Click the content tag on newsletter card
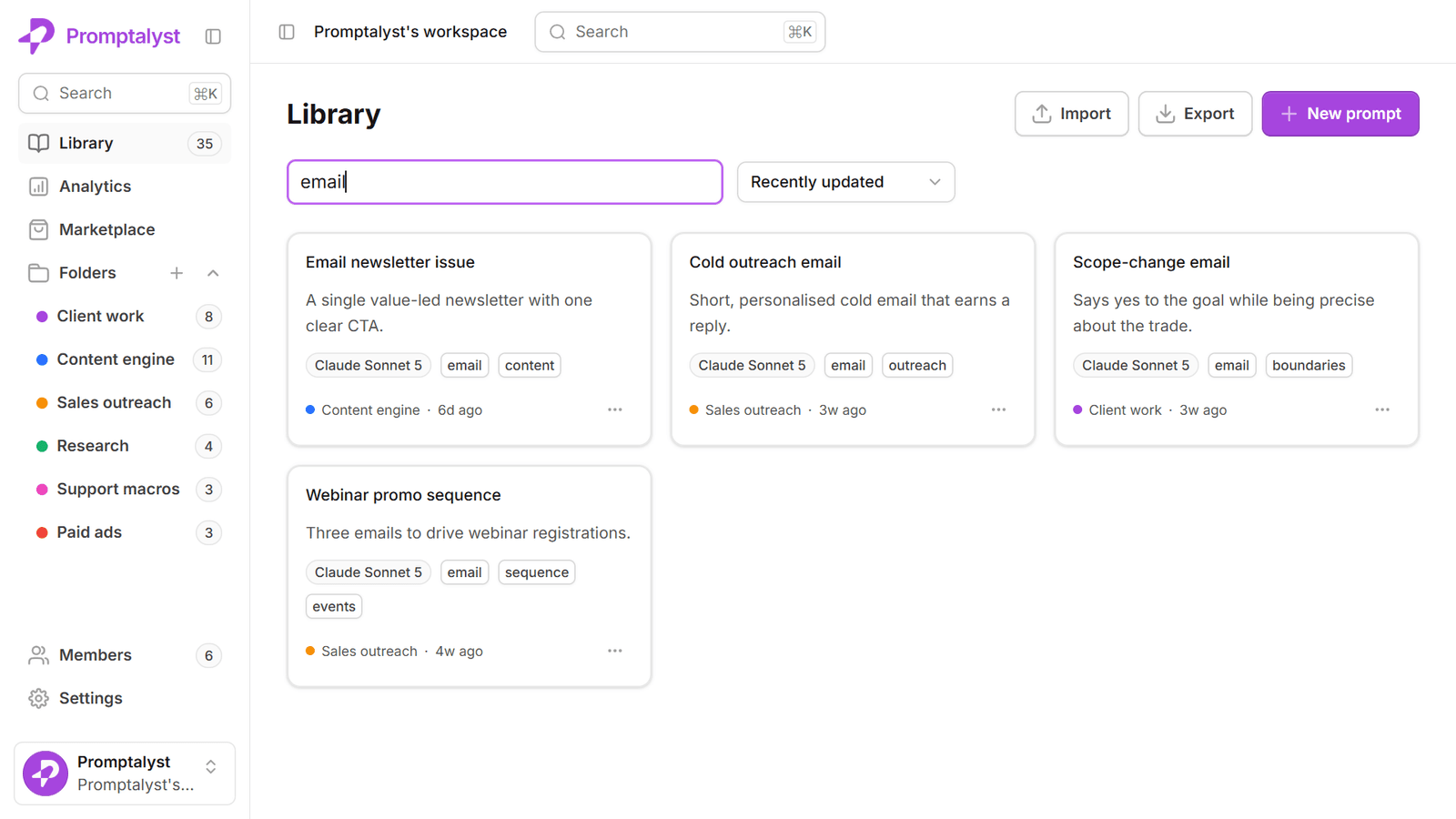 pyautogui.click(x=530, y=365)
